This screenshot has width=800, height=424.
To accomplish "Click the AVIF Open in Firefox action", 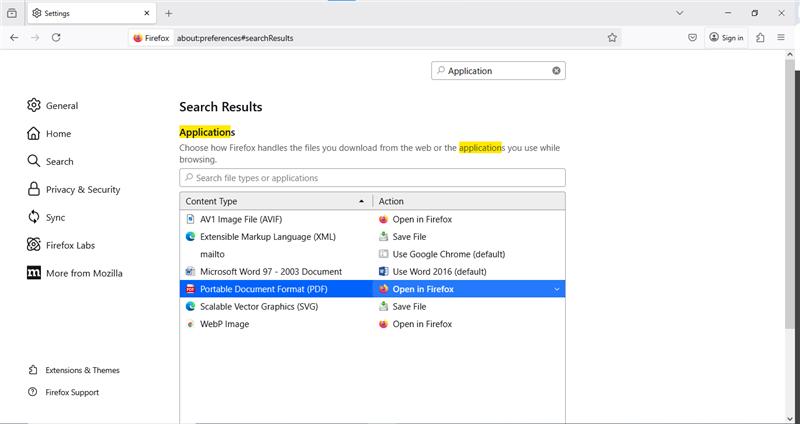I will click(422, 219).
